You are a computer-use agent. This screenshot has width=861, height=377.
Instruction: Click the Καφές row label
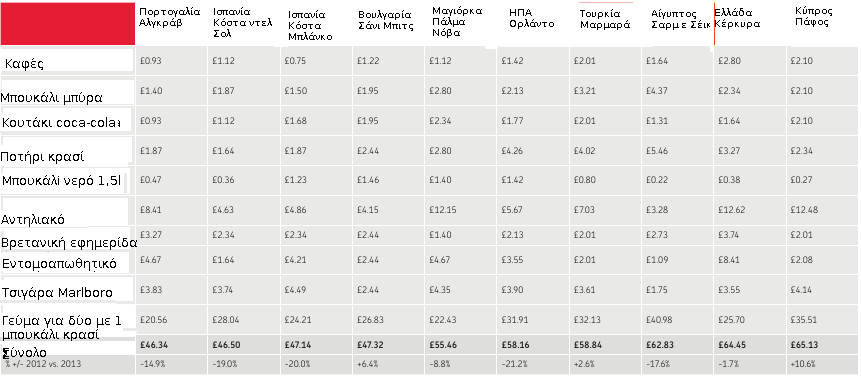point(24,64)
